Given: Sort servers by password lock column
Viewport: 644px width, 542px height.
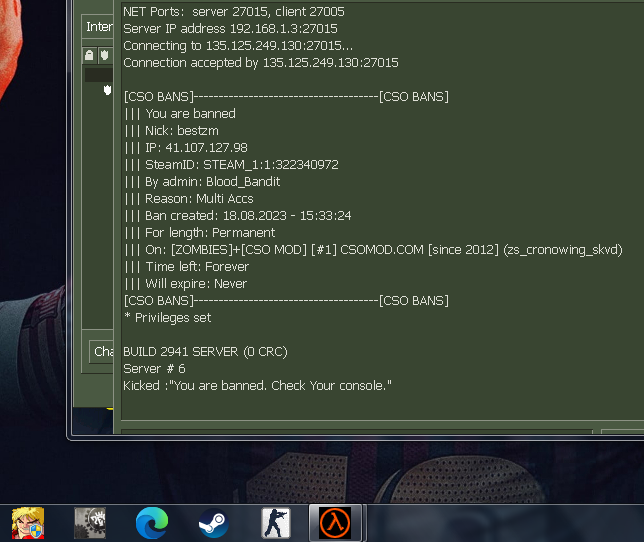Looking at the screenshot, I should pyautogui.click(x=89, y=55).
